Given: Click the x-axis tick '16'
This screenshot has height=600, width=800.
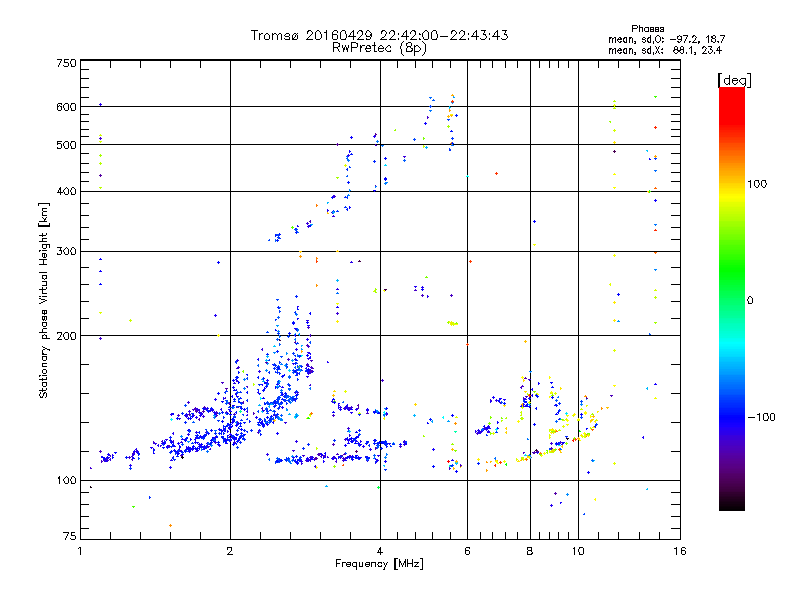Looking at the screenshot, I should (680, 551).
